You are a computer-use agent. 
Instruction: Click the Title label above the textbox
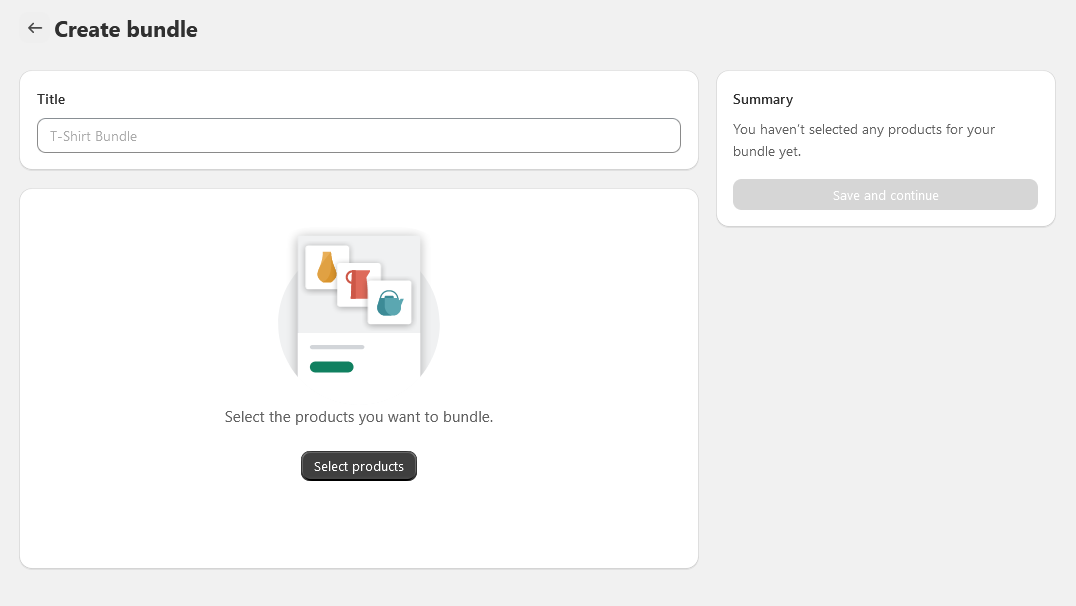[x=50, y=99]
